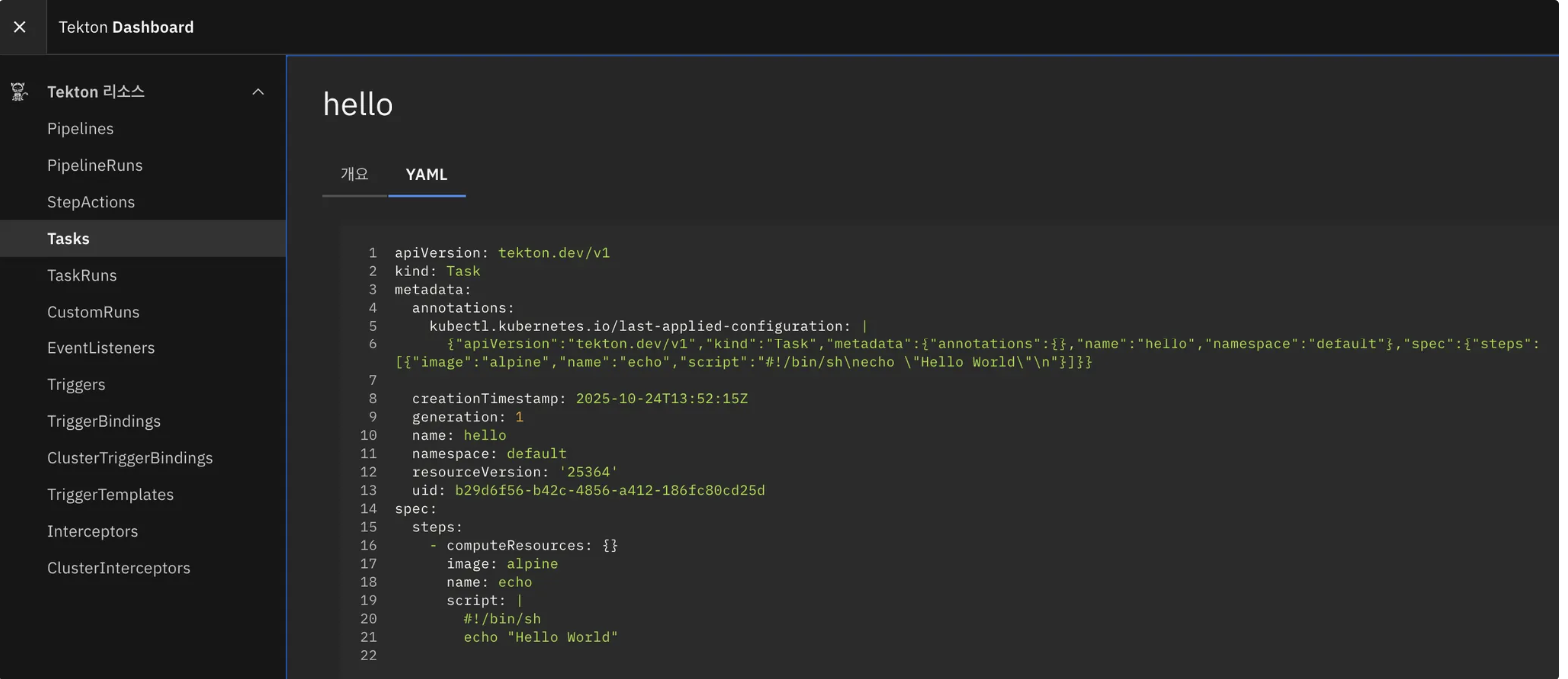Select the YAML tab

(426, 174)
